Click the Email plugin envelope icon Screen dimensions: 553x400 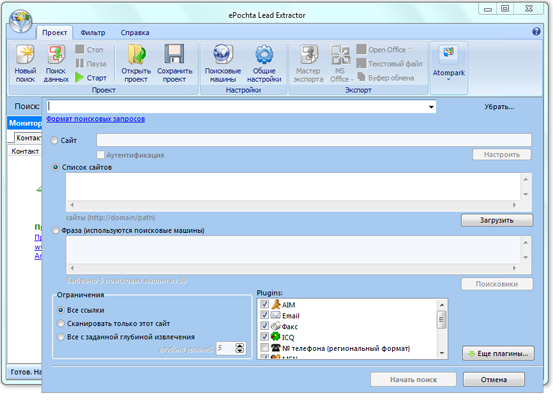pos(275,315)
